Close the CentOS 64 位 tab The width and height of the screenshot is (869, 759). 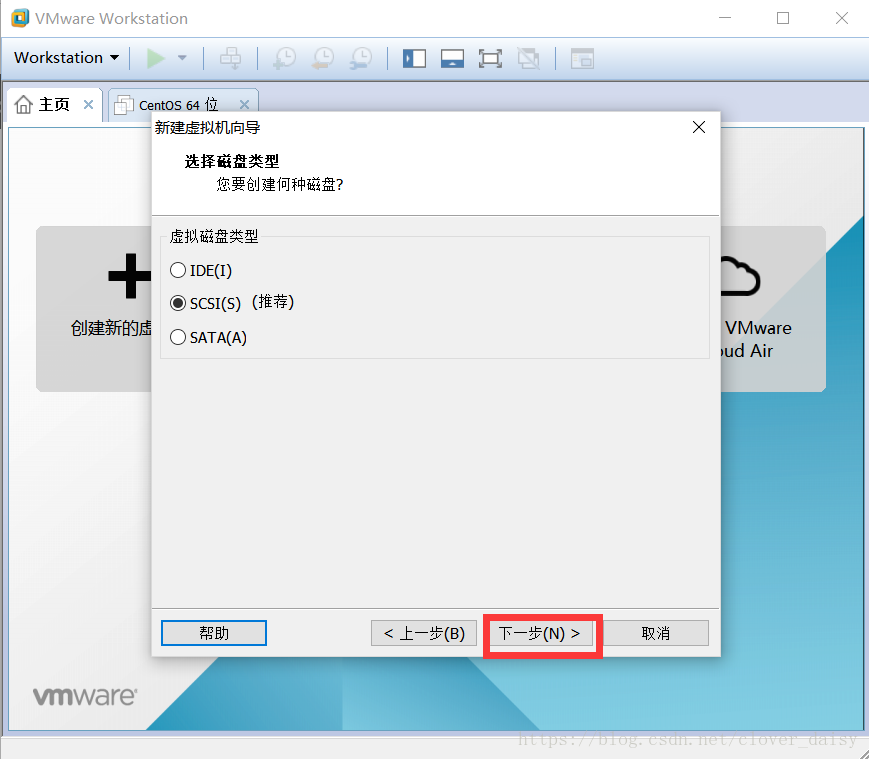244,104
